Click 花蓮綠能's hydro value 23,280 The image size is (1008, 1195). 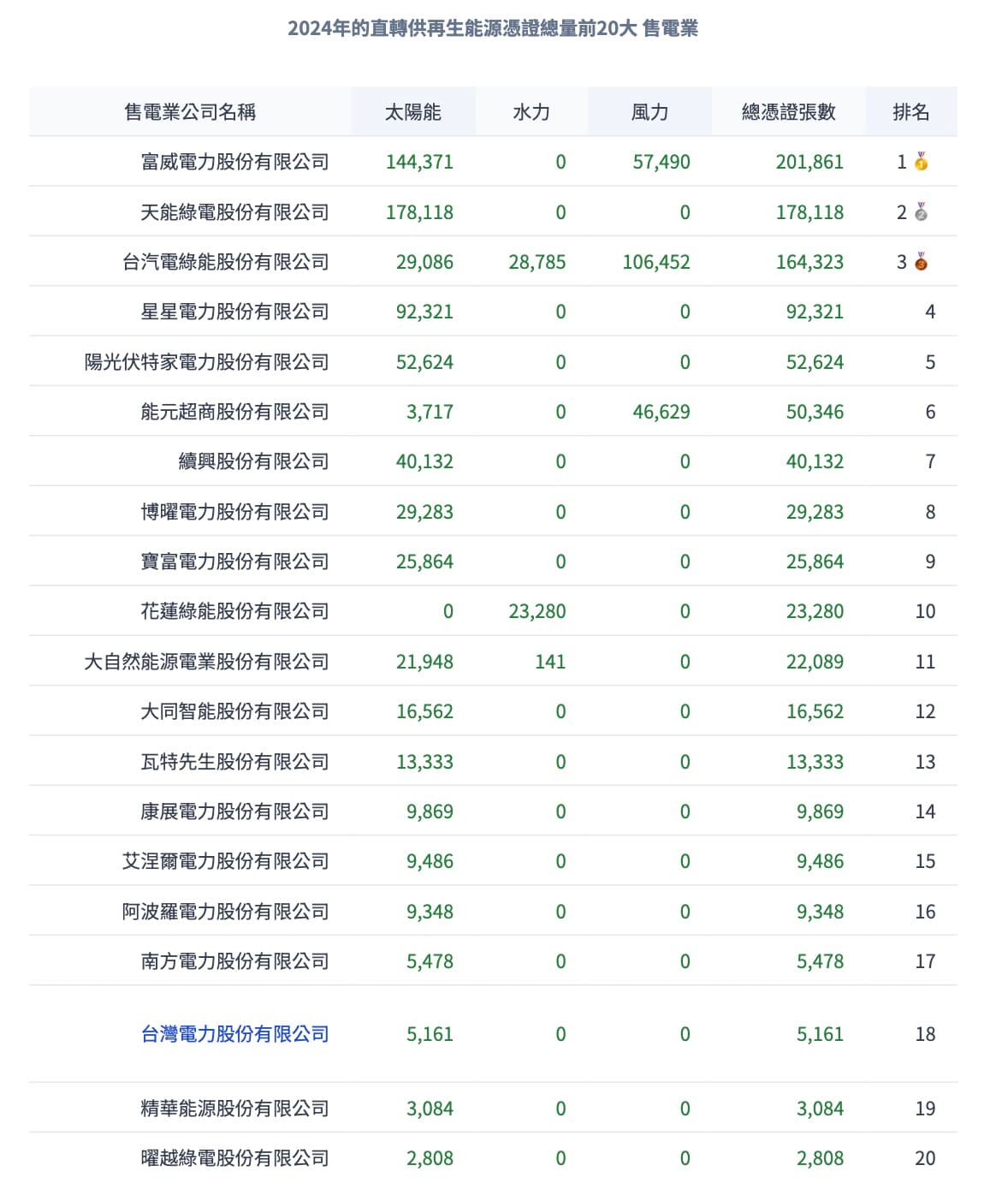pyautogui.click(x=537, y=611)
